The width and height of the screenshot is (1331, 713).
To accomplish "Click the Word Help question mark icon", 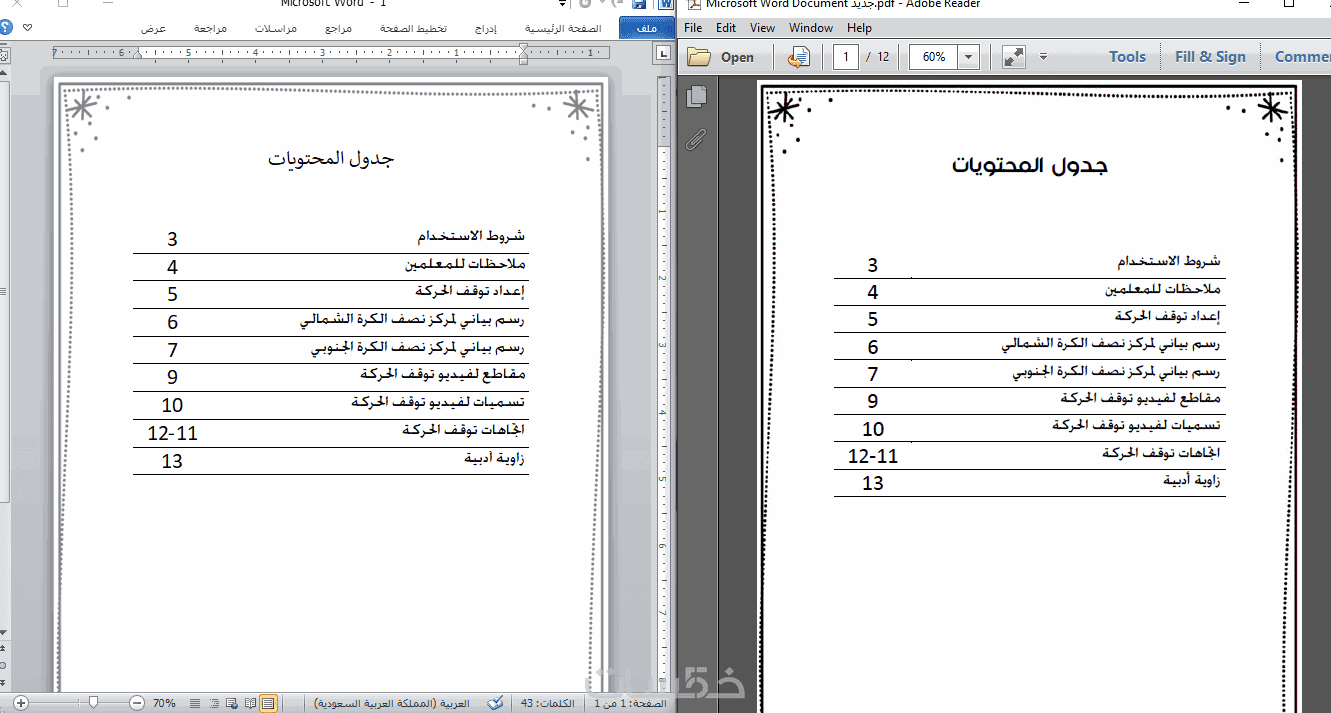I will 5,27.
